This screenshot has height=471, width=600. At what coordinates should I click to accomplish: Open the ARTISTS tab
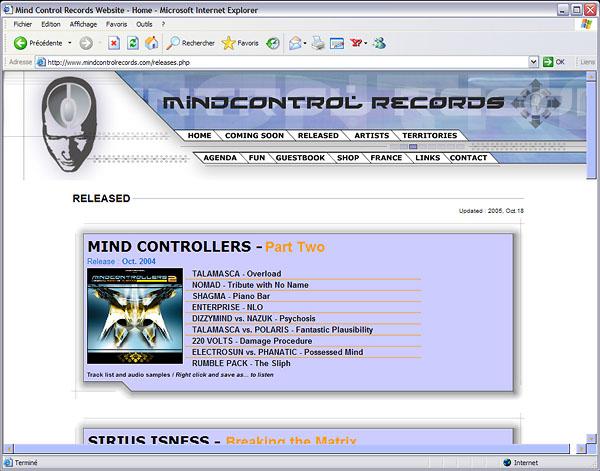click(x=371, y=135)
